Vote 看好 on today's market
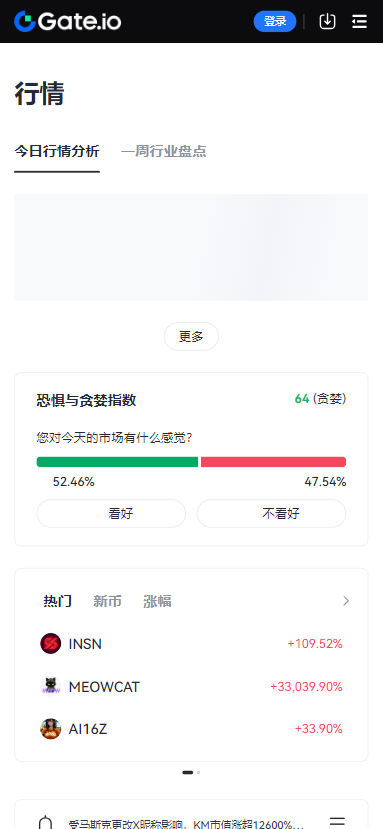383x829 pixels. point(111,513)
